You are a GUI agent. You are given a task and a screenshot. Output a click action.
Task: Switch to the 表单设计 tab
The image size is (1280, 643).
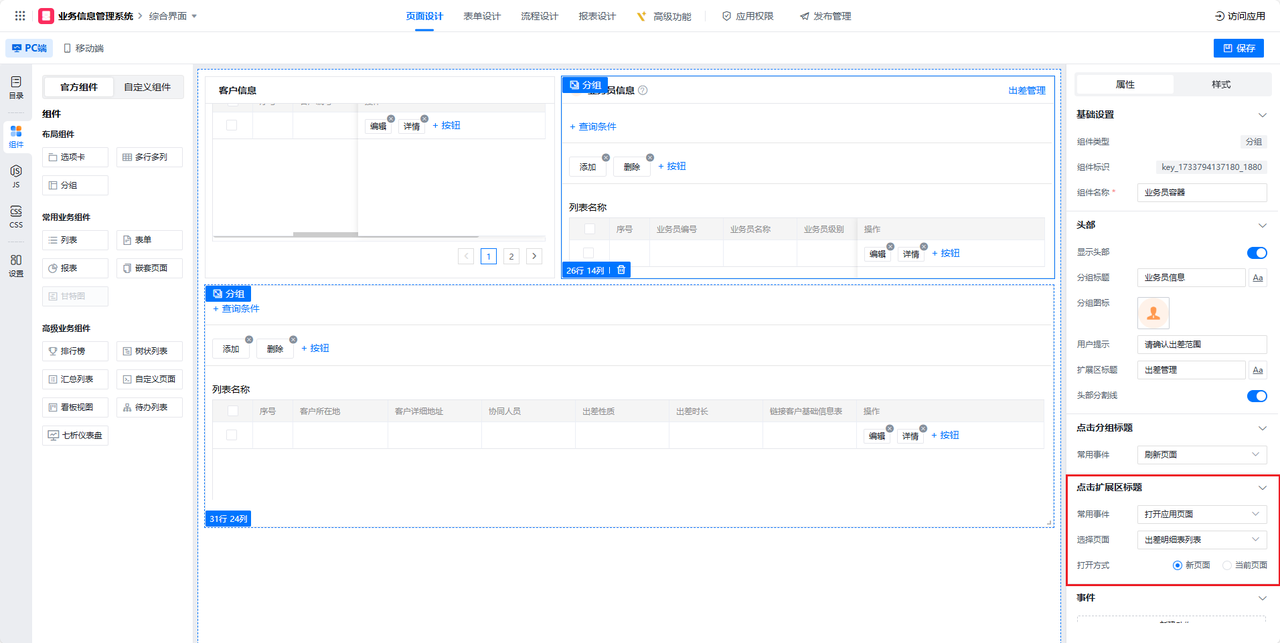click(482, 16)
